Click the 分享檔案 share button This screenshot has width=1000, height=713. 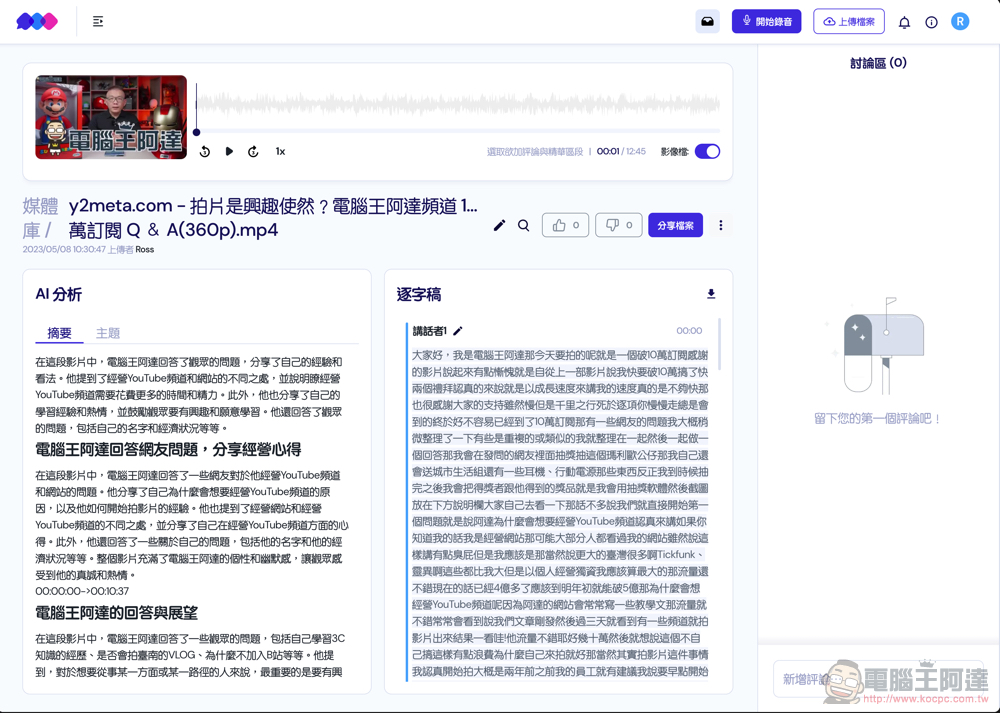[x=675, y=226]
